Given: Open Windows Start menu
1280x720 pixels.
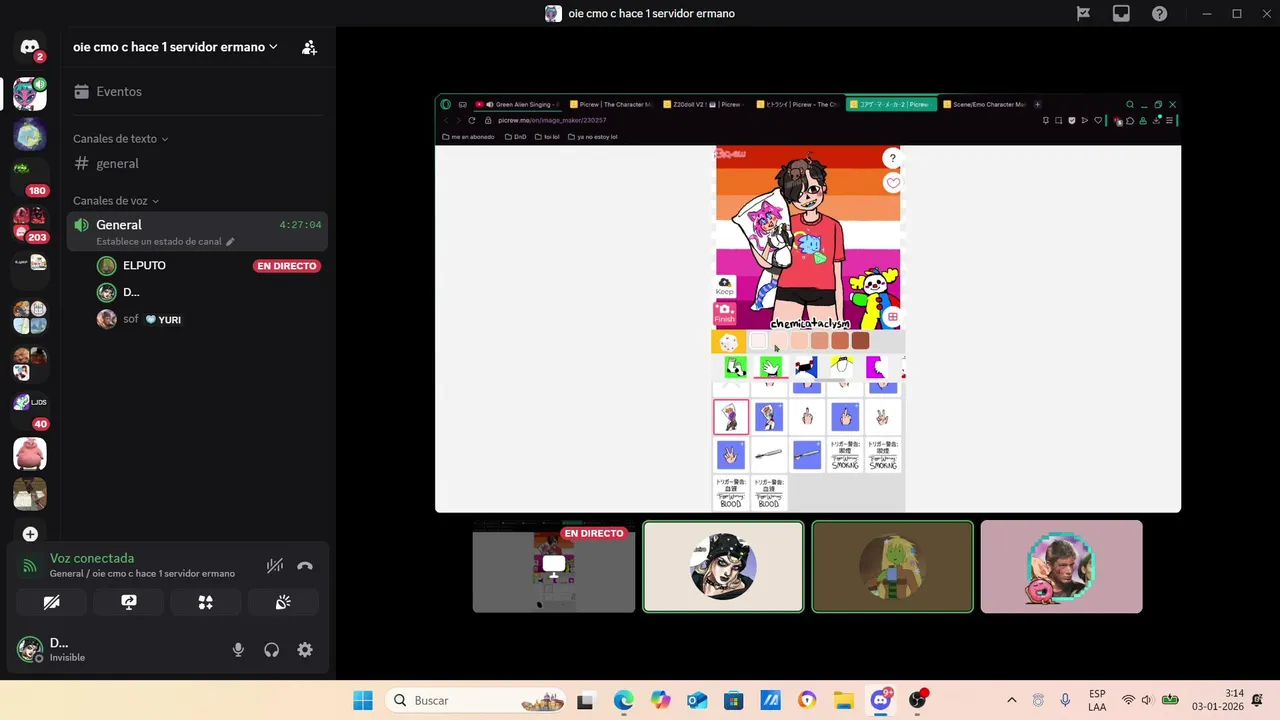Looking at the screenshot, I should point(363,701).
